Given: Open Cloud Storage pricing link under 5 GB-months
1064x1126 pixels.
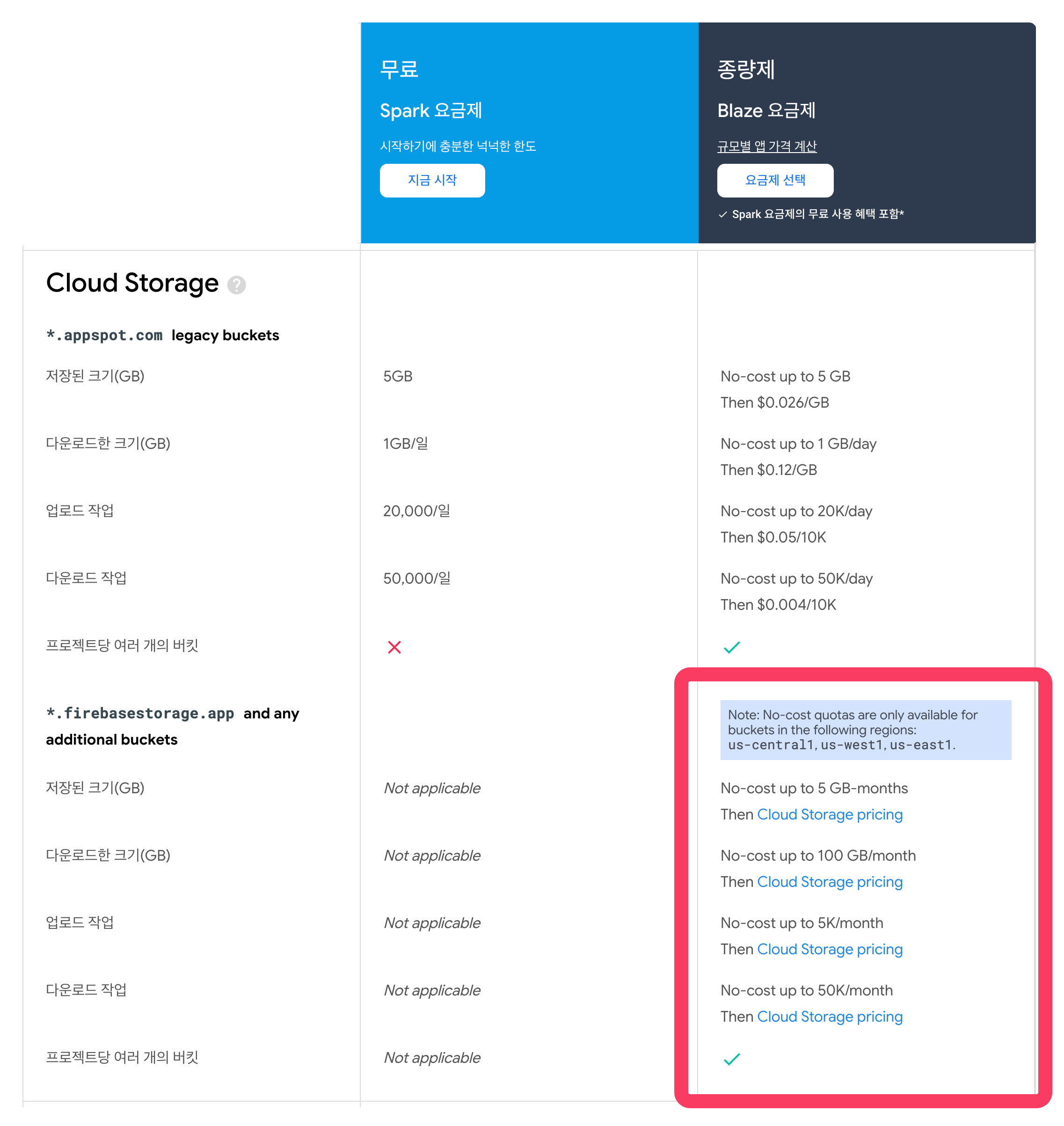Looking at the screenshot, I should click(830, 815).
